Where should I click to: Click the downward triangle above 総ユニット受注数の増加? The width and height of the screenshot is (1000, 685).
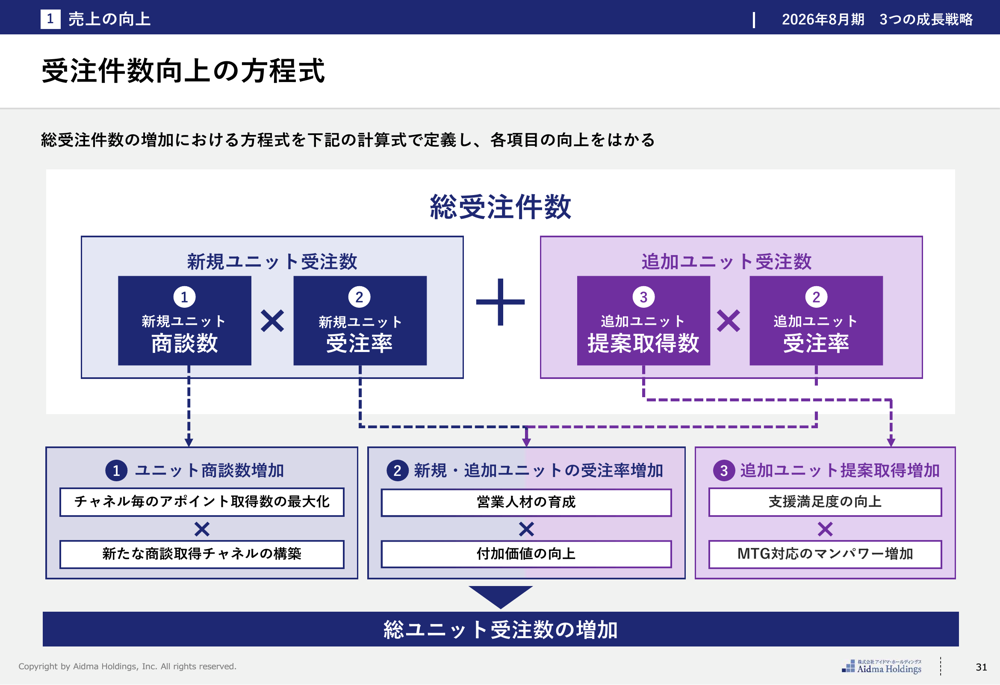coord(500,597)
